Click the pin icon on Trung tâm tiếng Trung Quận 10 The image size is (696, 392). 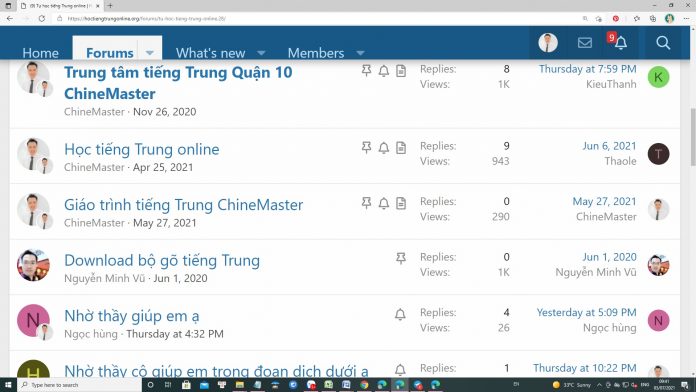click(x=366, y=70)
